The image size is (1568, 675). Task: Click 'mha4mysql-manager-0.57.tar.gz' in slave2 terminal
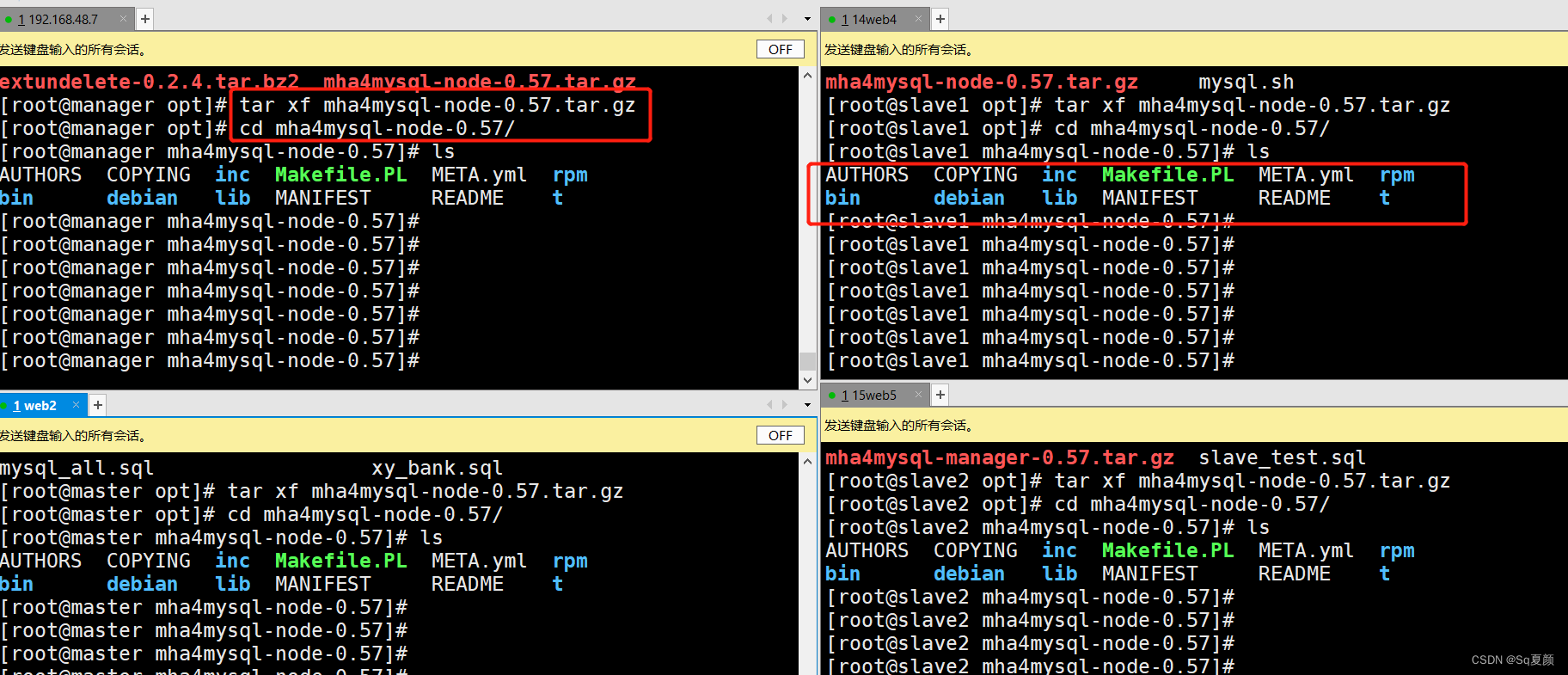1000,457
